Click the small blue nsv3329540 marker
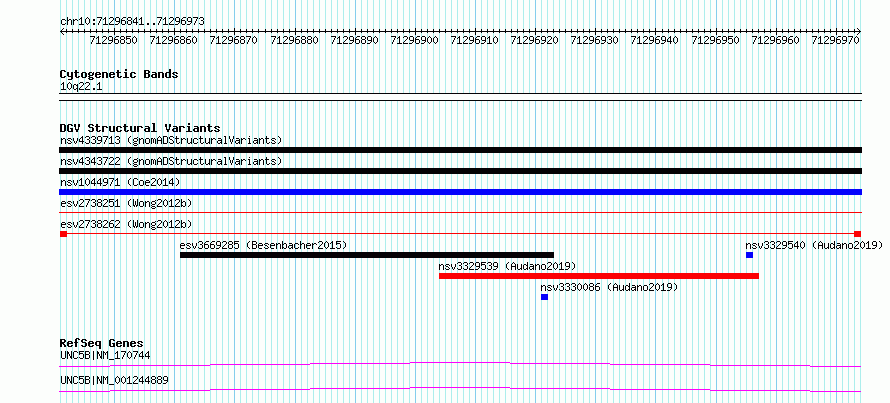The width and height of the screenshot is (890, 403). pos(749,255)
